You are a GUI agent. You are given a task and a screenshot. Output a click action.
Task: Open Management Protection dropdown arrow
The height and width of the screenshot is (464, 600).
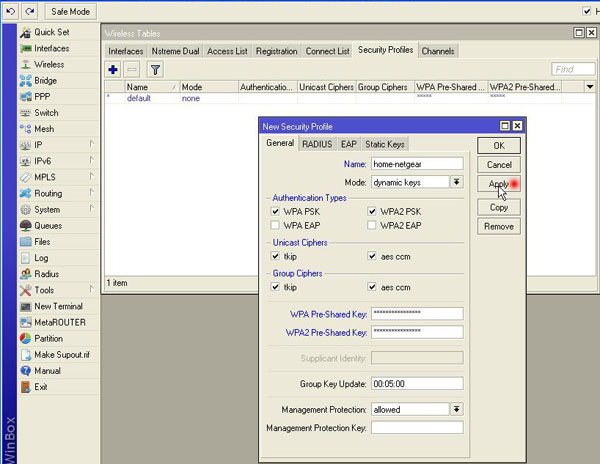tap(457, 409)
